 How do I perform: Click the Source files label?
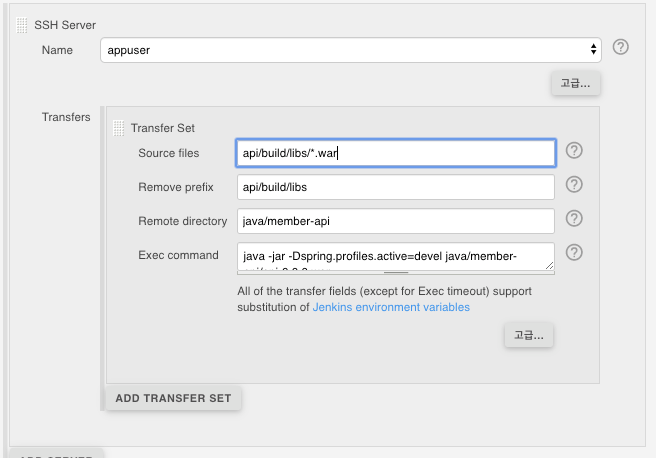(169, 153)
